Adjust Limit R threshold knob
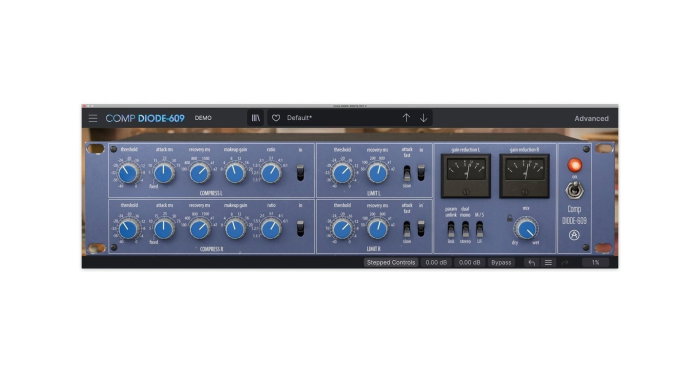 coord(342,229)
